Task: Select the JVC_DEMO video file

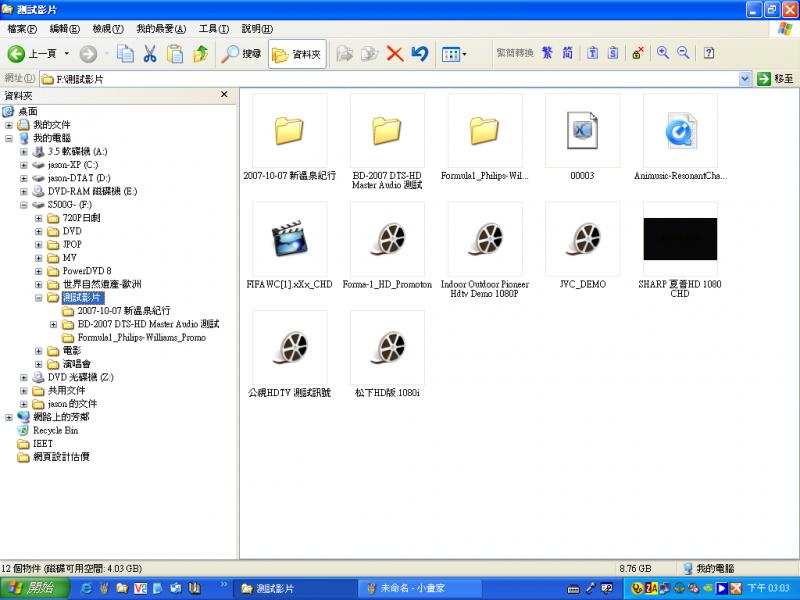Action: click(x=582, y=240)
